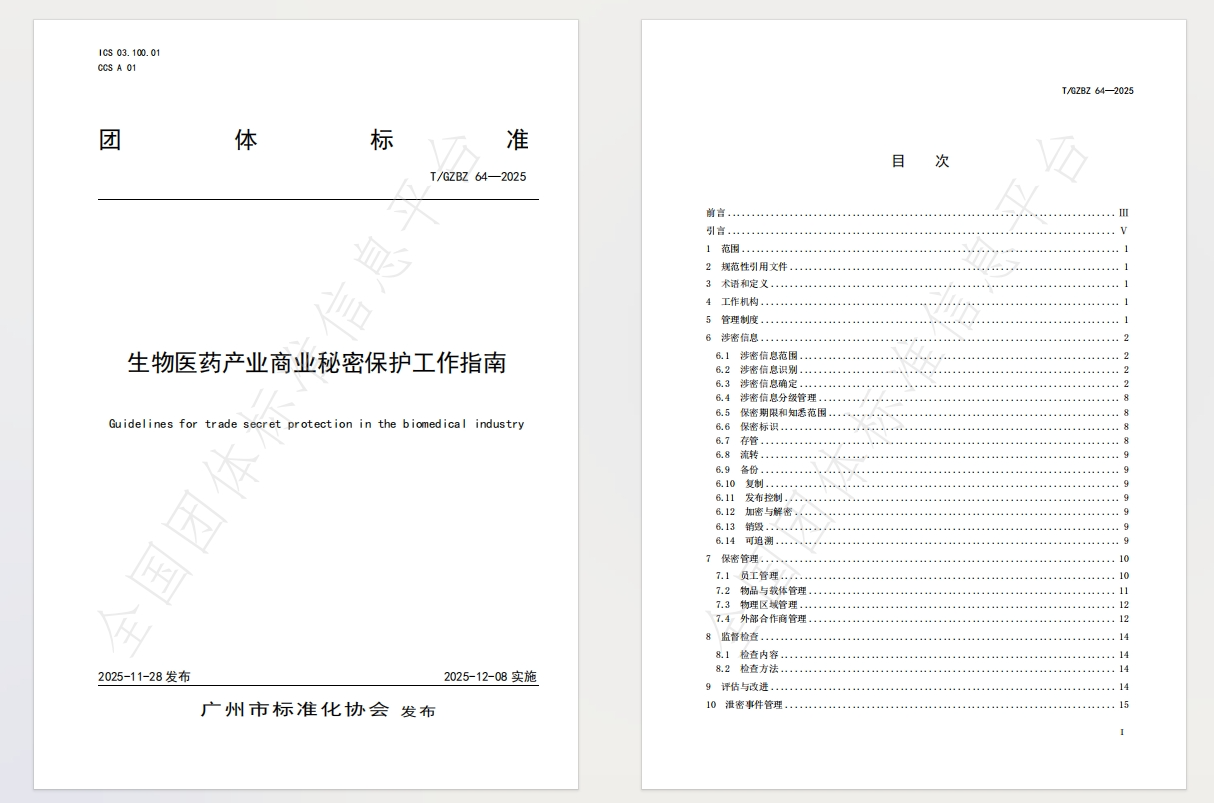Click the 目次 heading on the contents page
The height and width of the screenshot is (803, 1214).
click(920, 161)
